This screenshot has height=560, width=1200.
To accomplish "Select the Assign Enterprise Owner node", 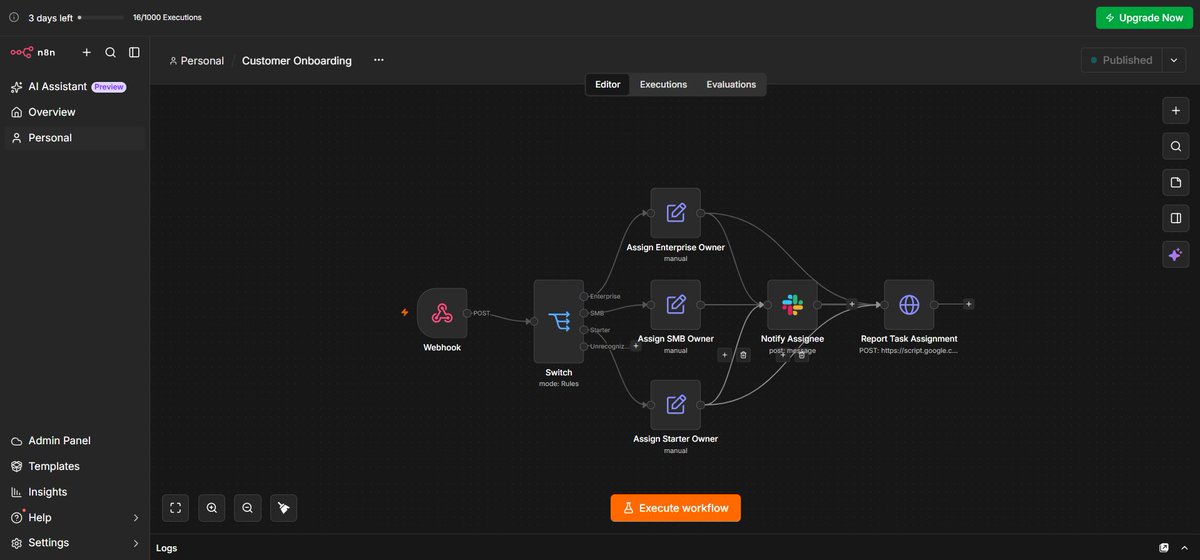I will pyautogui.click(x=676, y=213).
